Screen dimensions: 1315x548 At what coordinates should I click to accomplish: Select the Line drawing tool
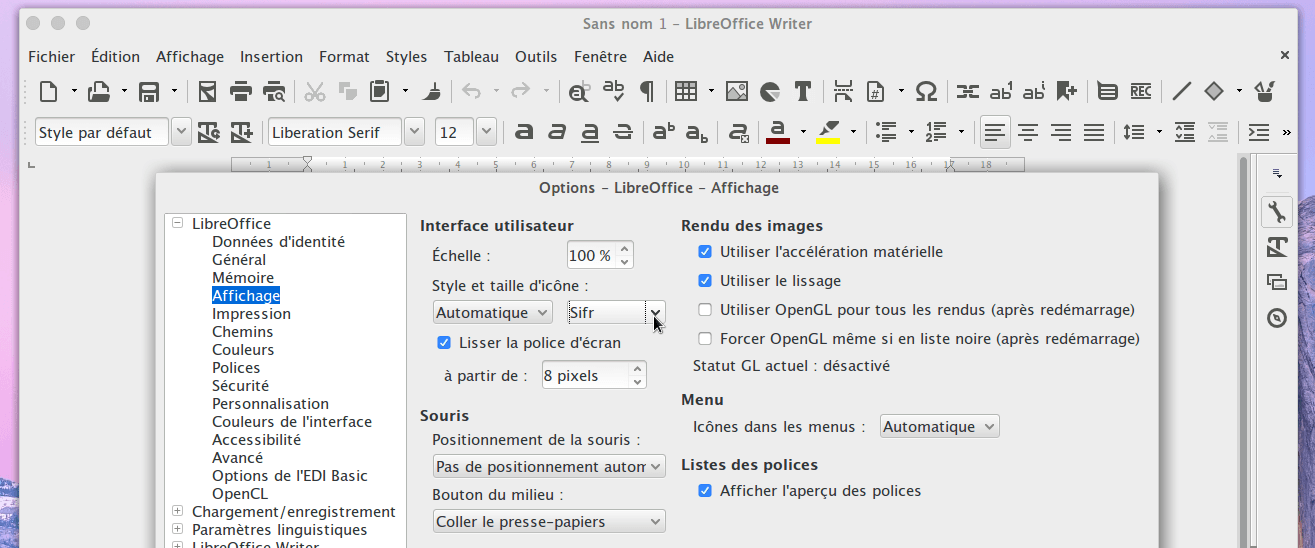(1181, 92)
